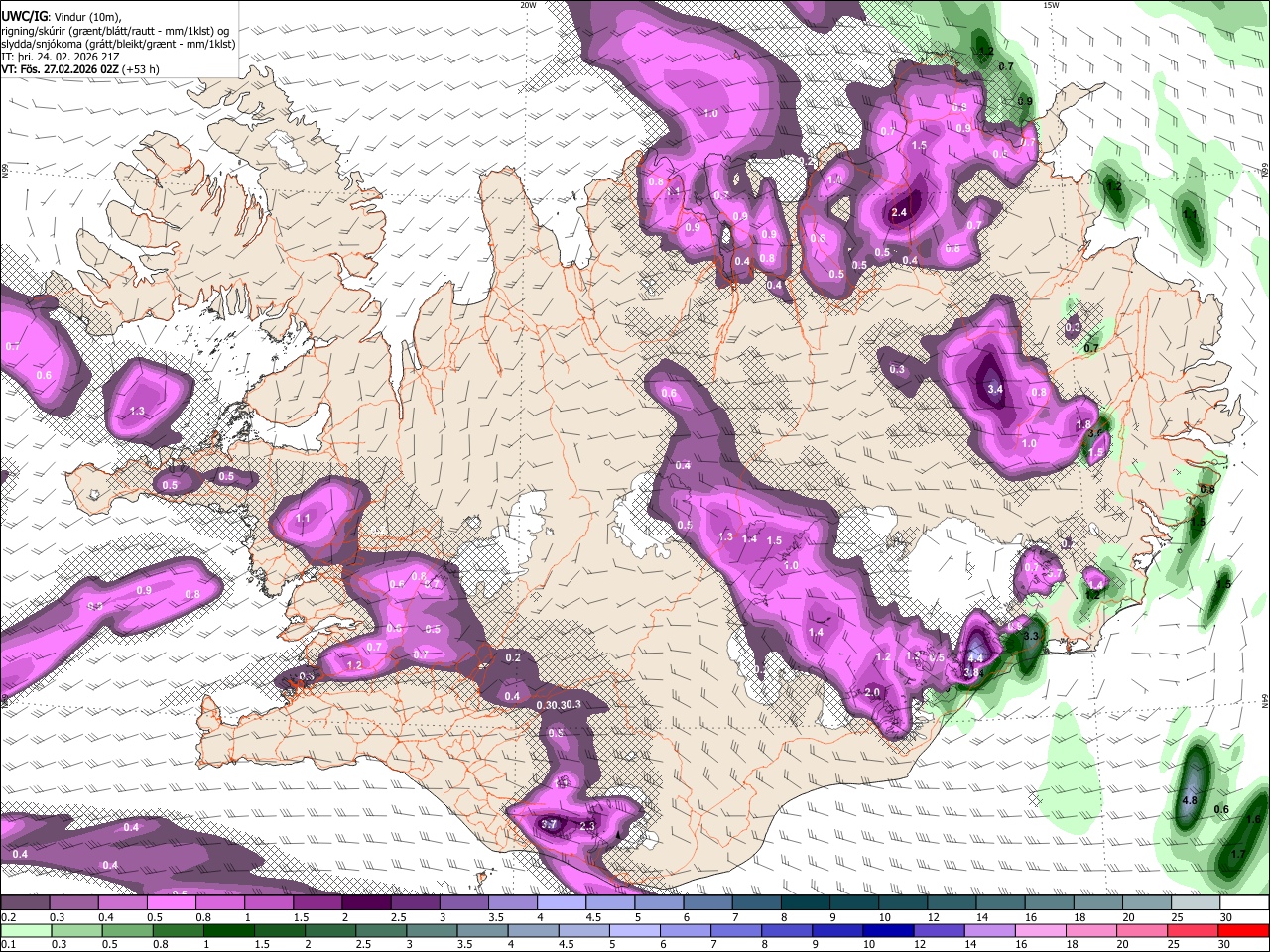1270x952 pixels.
Task: Click the 15W longitude label
Action: click(1051, 5)
